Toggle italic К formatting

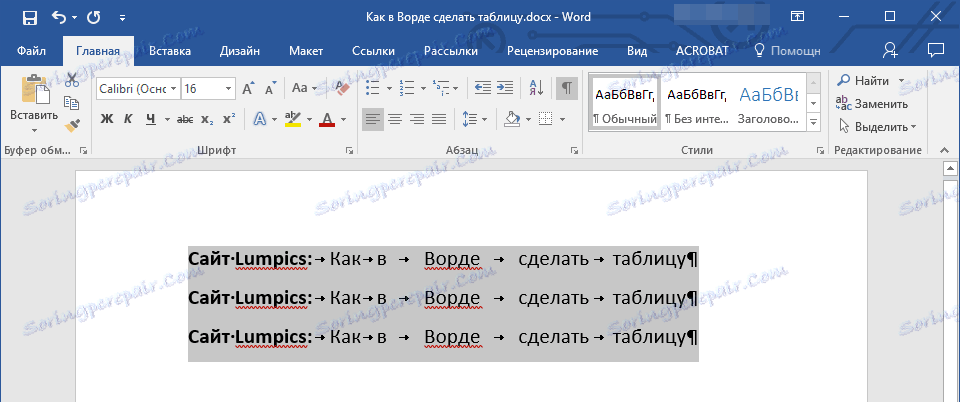[128, 119]
